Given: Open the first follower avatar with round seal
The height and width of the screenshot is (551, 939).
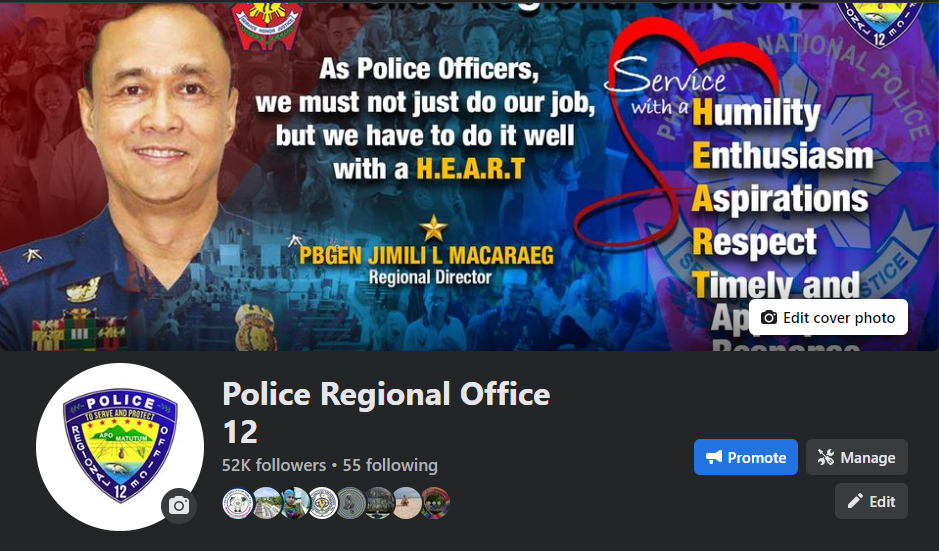Looking at the screenshot, I should pyautogui.click(x=237, y=502).
